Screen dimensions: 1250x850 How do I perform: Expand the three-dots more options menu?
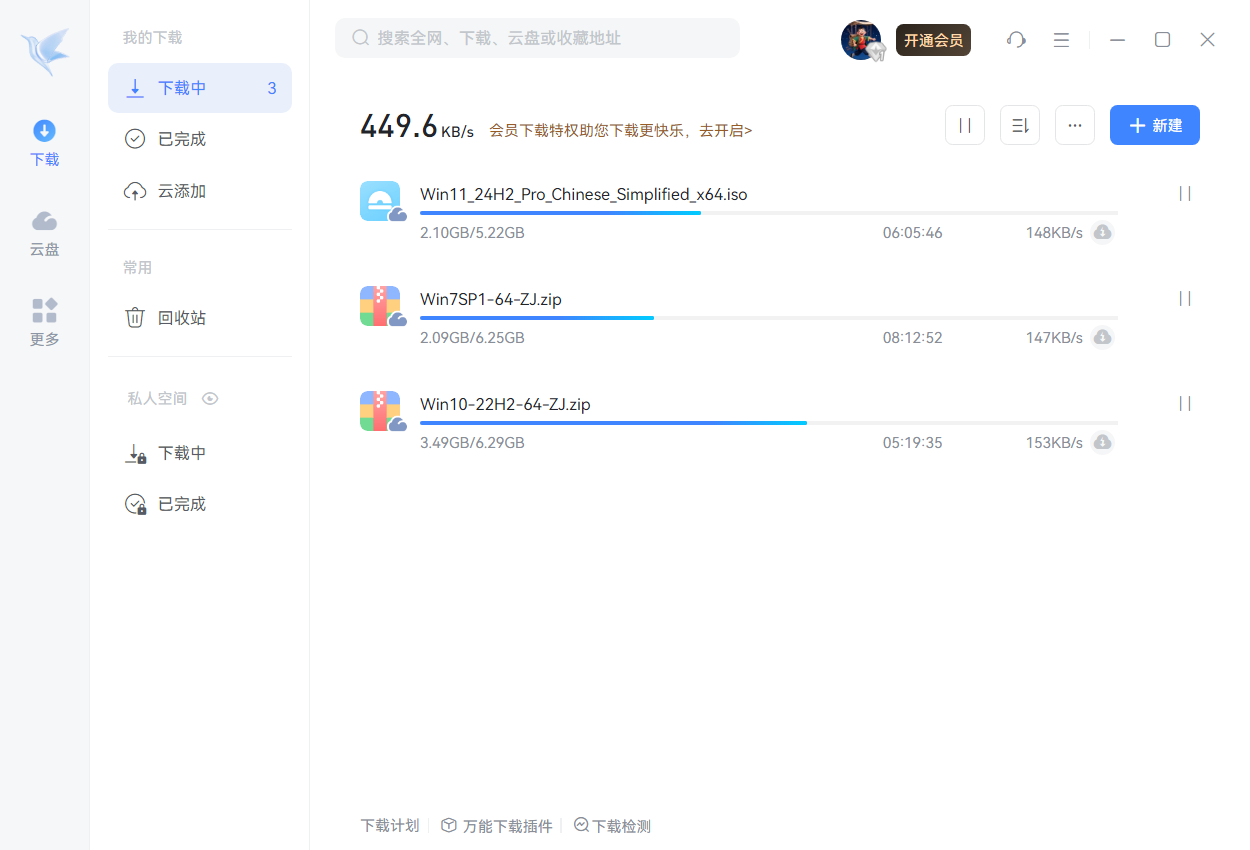point(1075,125)
